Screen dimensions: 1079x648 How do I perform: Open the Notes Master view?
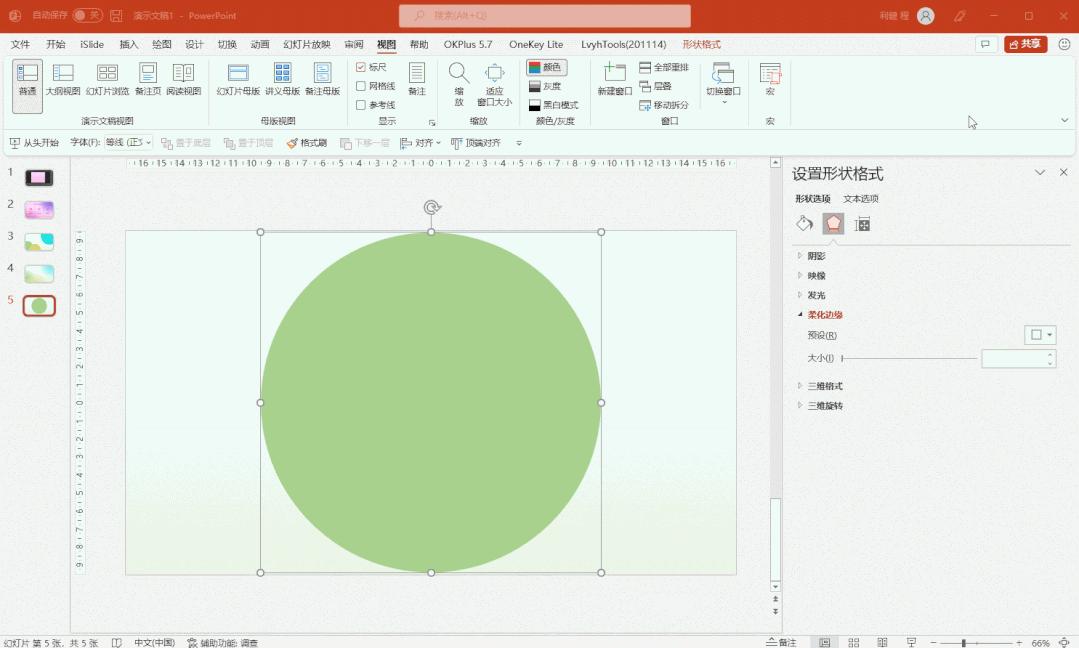[322, 80]
